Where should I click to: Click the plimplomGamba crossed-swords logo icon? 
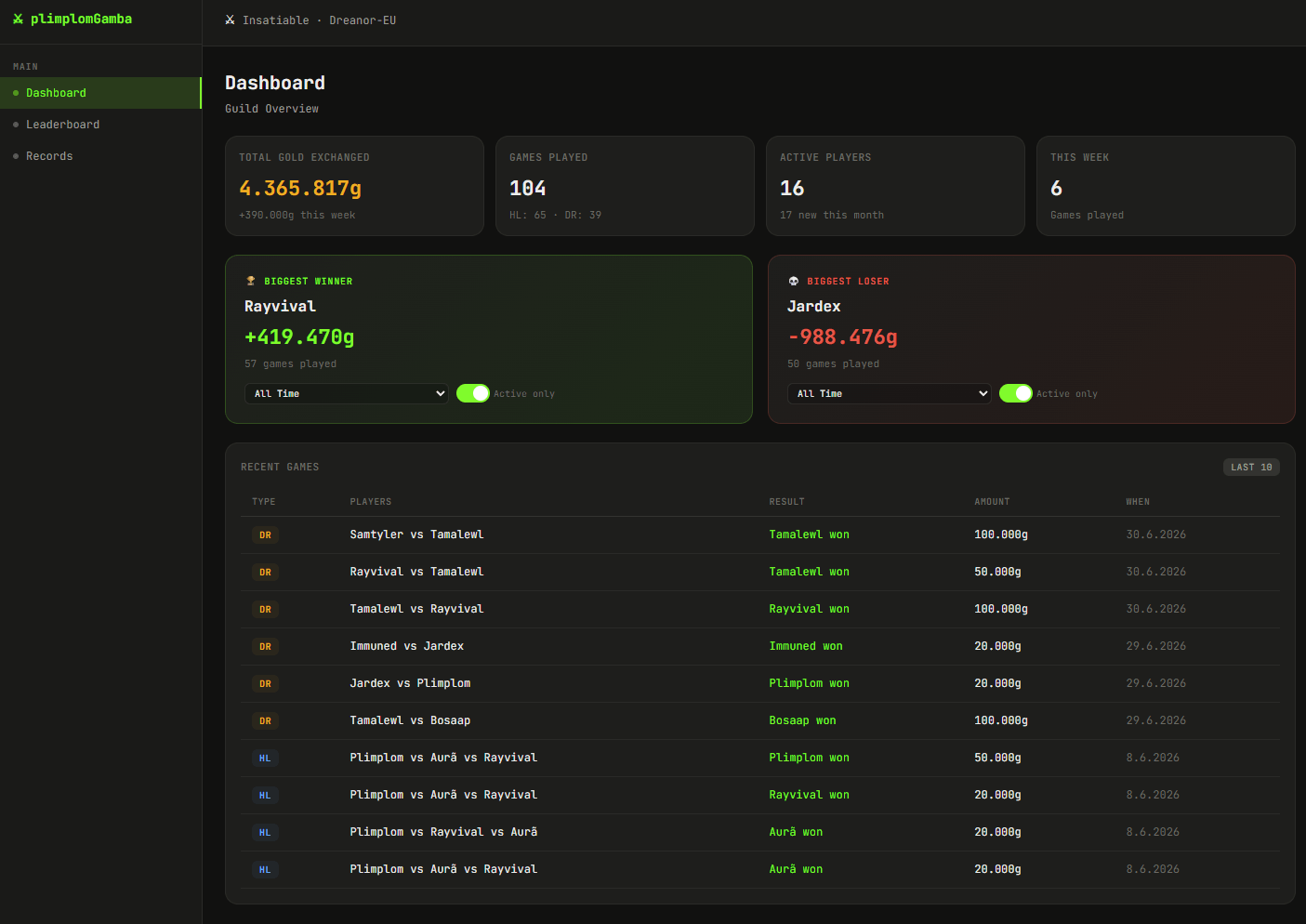pos(18,19)
